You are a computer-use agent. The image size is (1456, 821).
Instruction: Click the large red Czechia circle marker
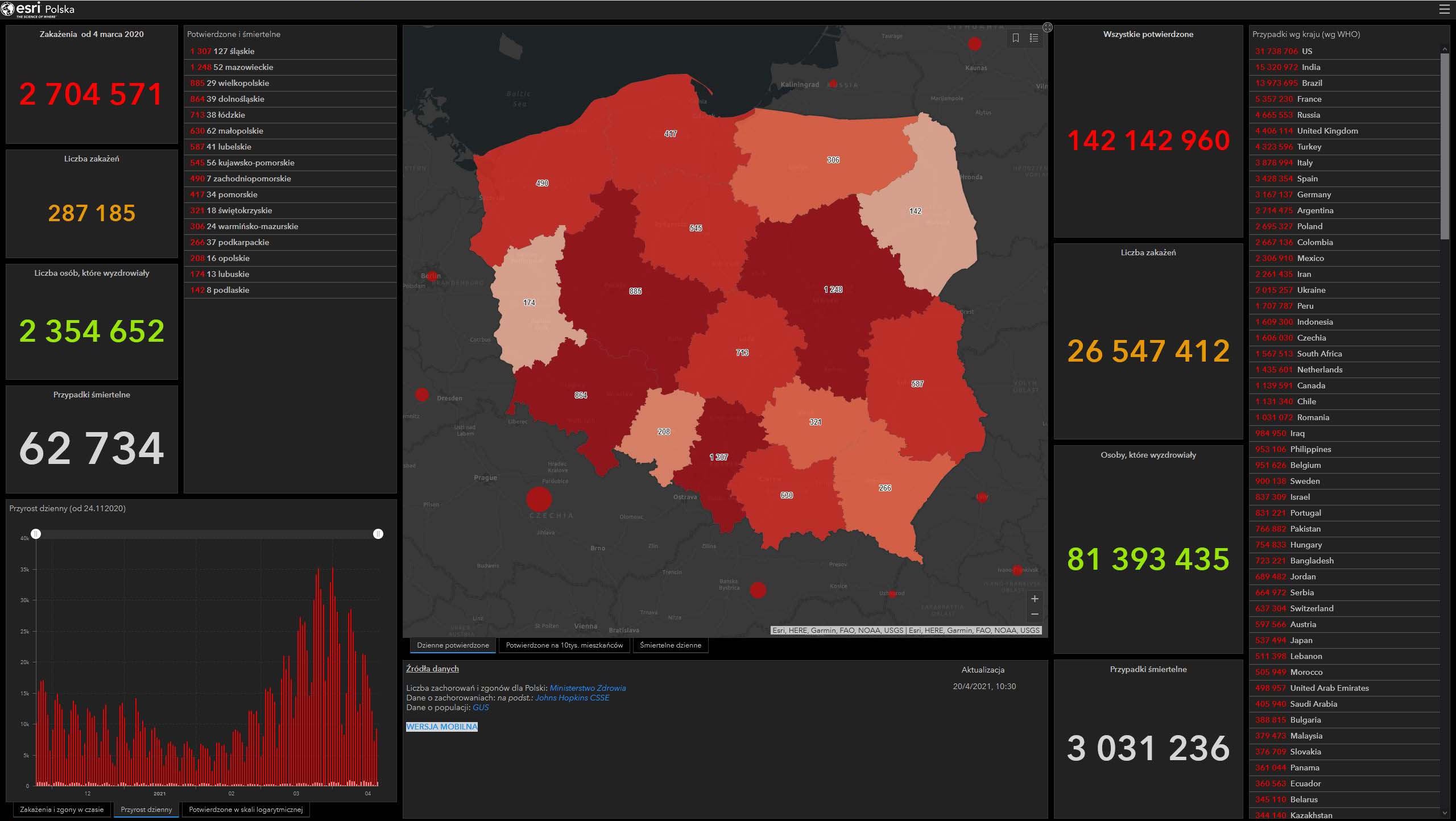point(539,499)
